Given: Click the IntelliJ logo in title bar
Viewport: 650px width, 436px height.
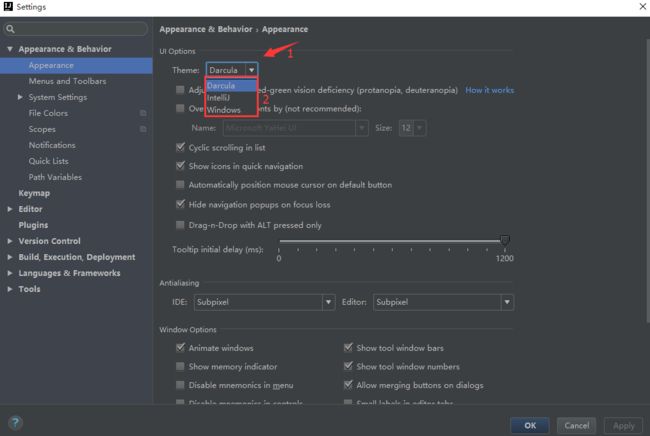Looking at the screenshot, I should (8, 6).
